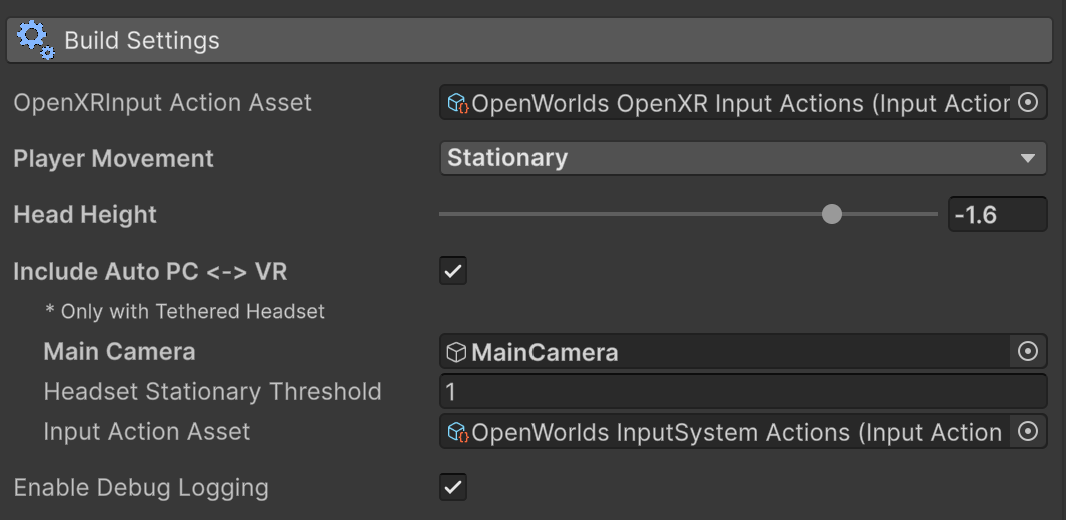Open object picker for Input Action Asset
The image size is (1066, 520).
coord(1027,432)
